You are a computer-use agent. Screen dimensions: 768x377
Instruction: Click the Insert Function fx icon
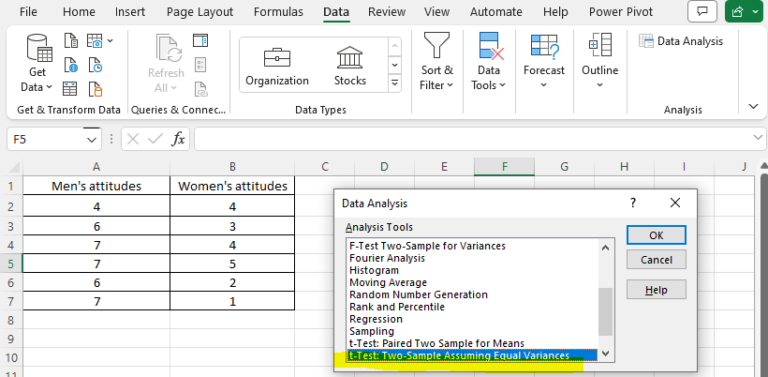[x=178, y=140]
